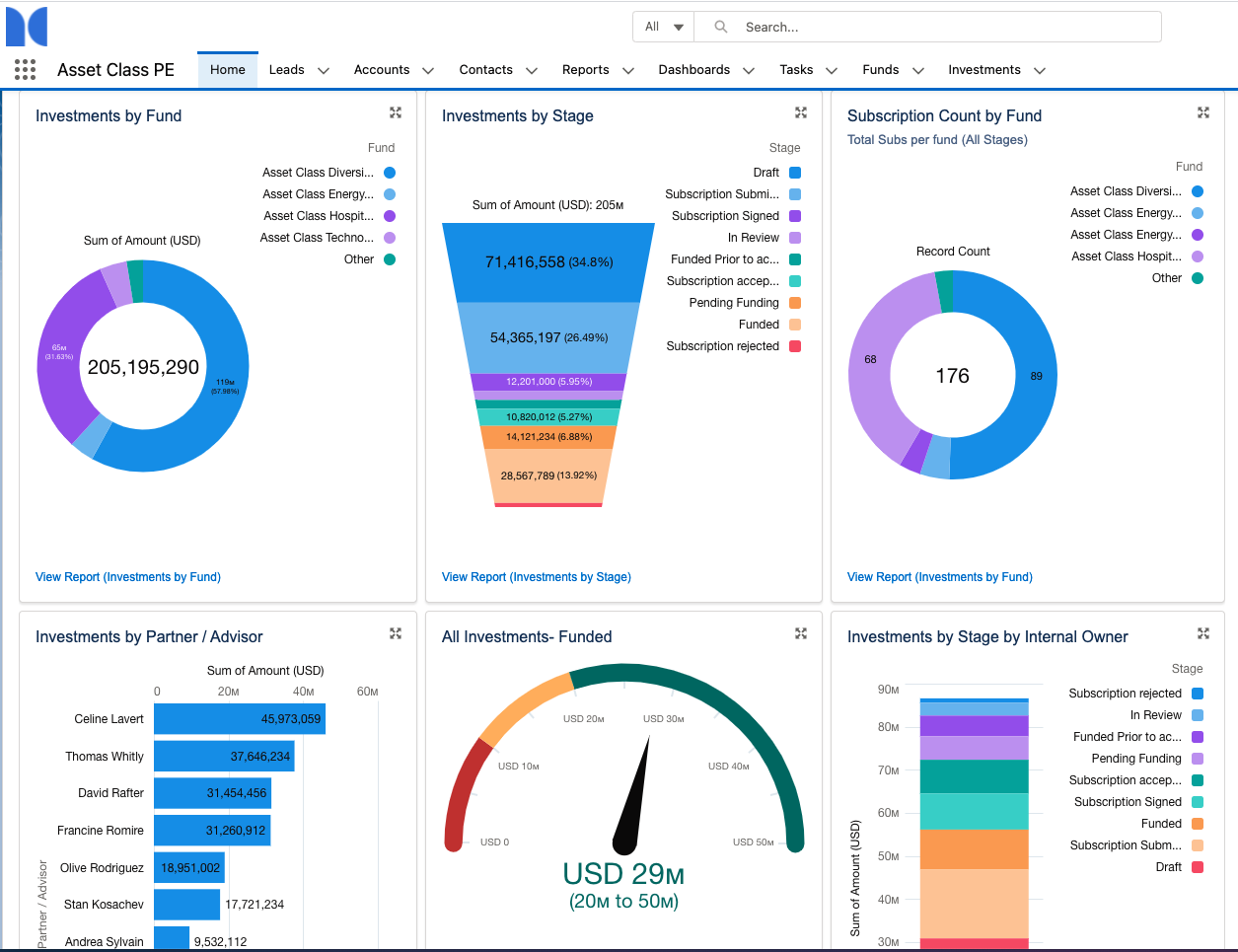This screenshot has width=1238, height=952.
Task: Open View Report for Investments by Stage
Action: pos(536,577)
